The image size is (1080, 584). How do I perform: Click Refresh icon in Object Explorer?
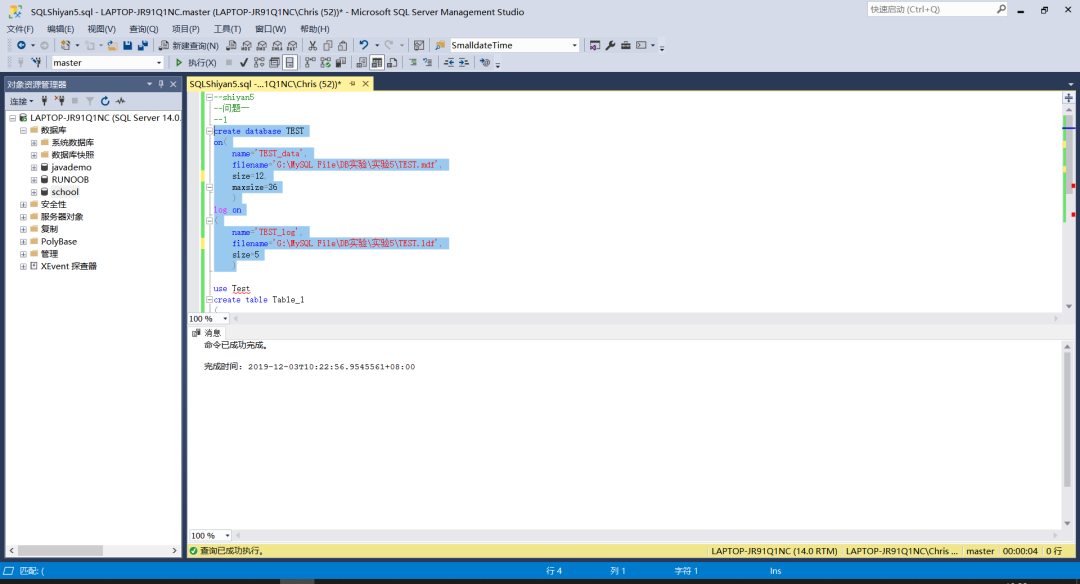[x=105, y=101]
